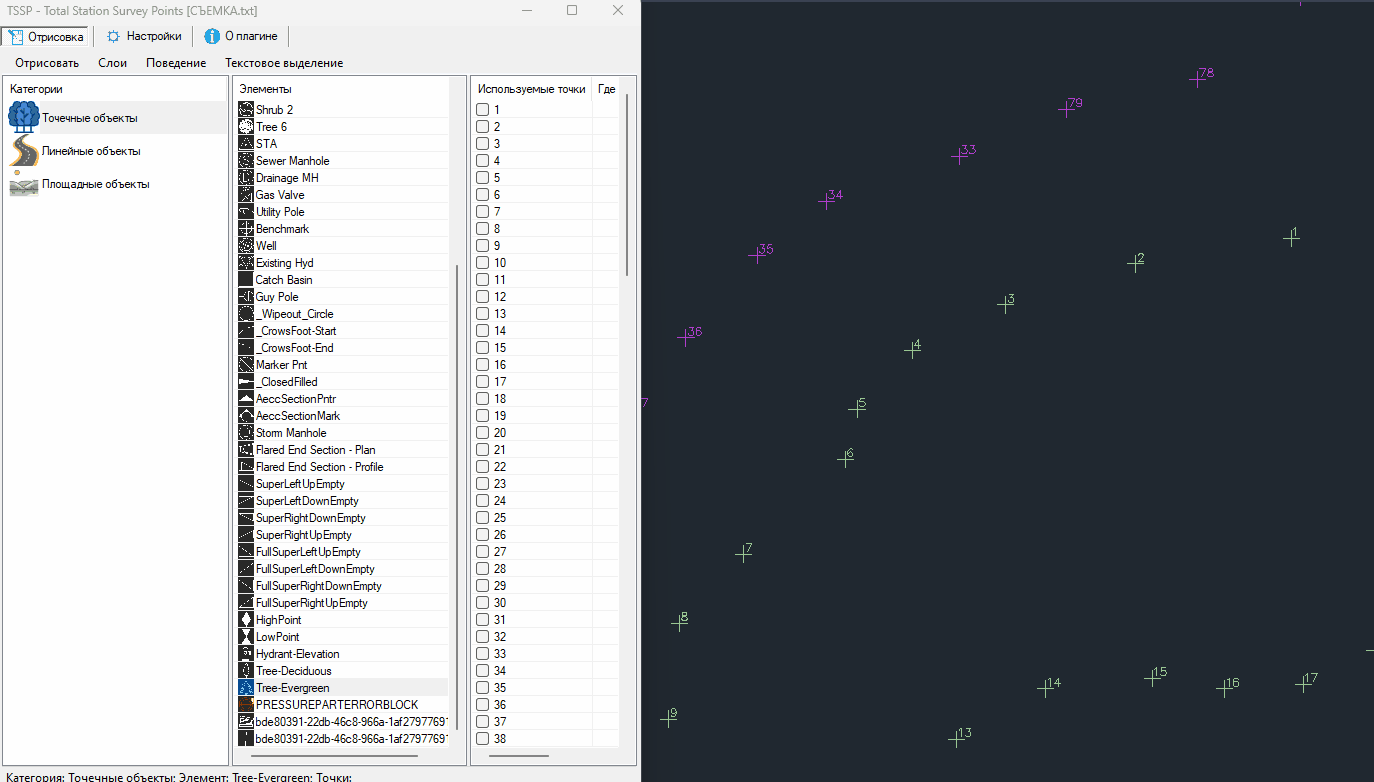Select the point objects category icon
Image resolution: width=1374 pixels, height=782 pixels.
(24, 118)
